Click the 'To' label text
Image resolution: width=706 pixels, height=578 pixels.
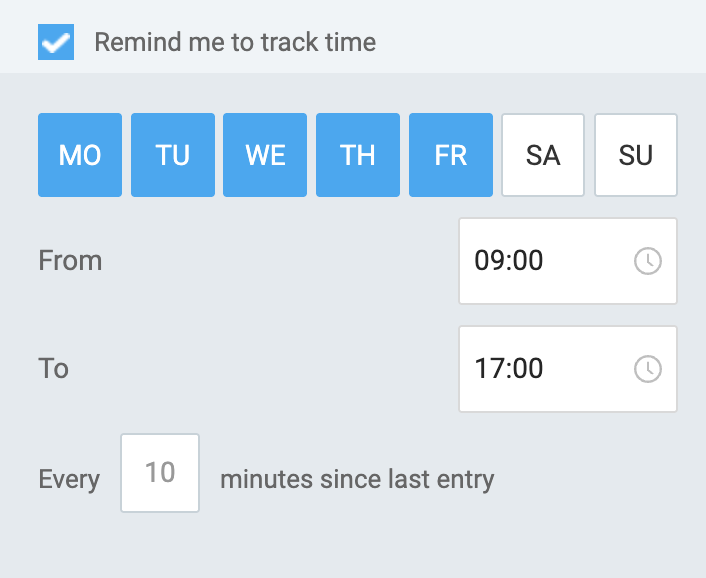point(54,369)
